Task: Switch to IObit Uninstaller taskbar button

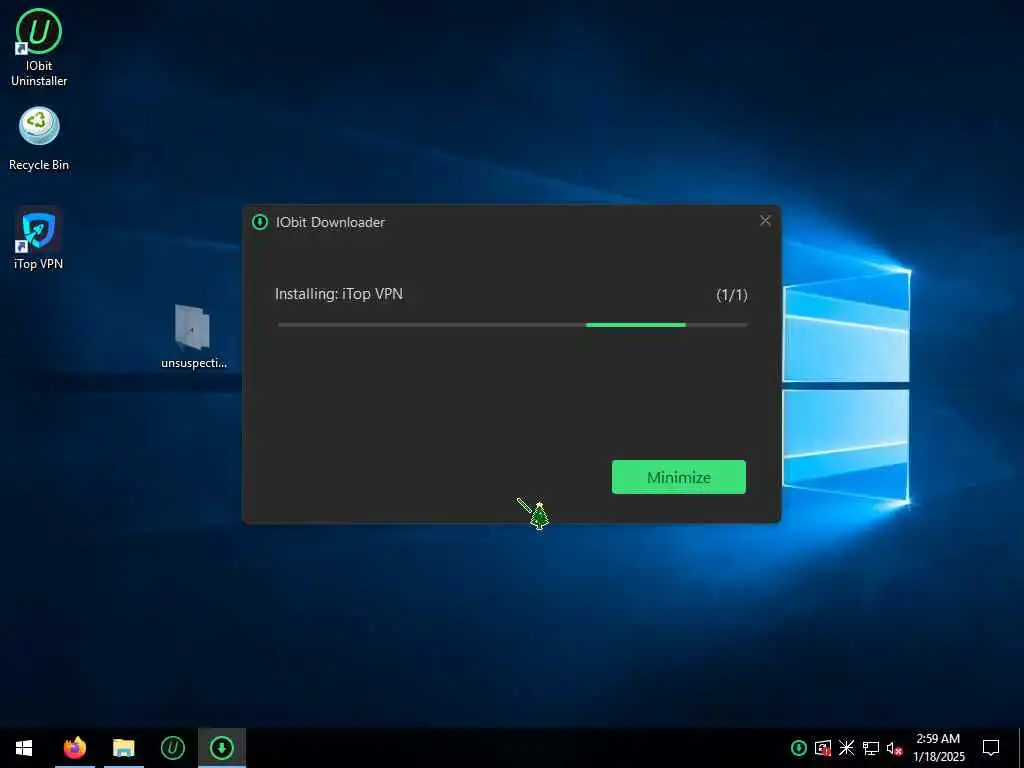Action: click(172, 748)
